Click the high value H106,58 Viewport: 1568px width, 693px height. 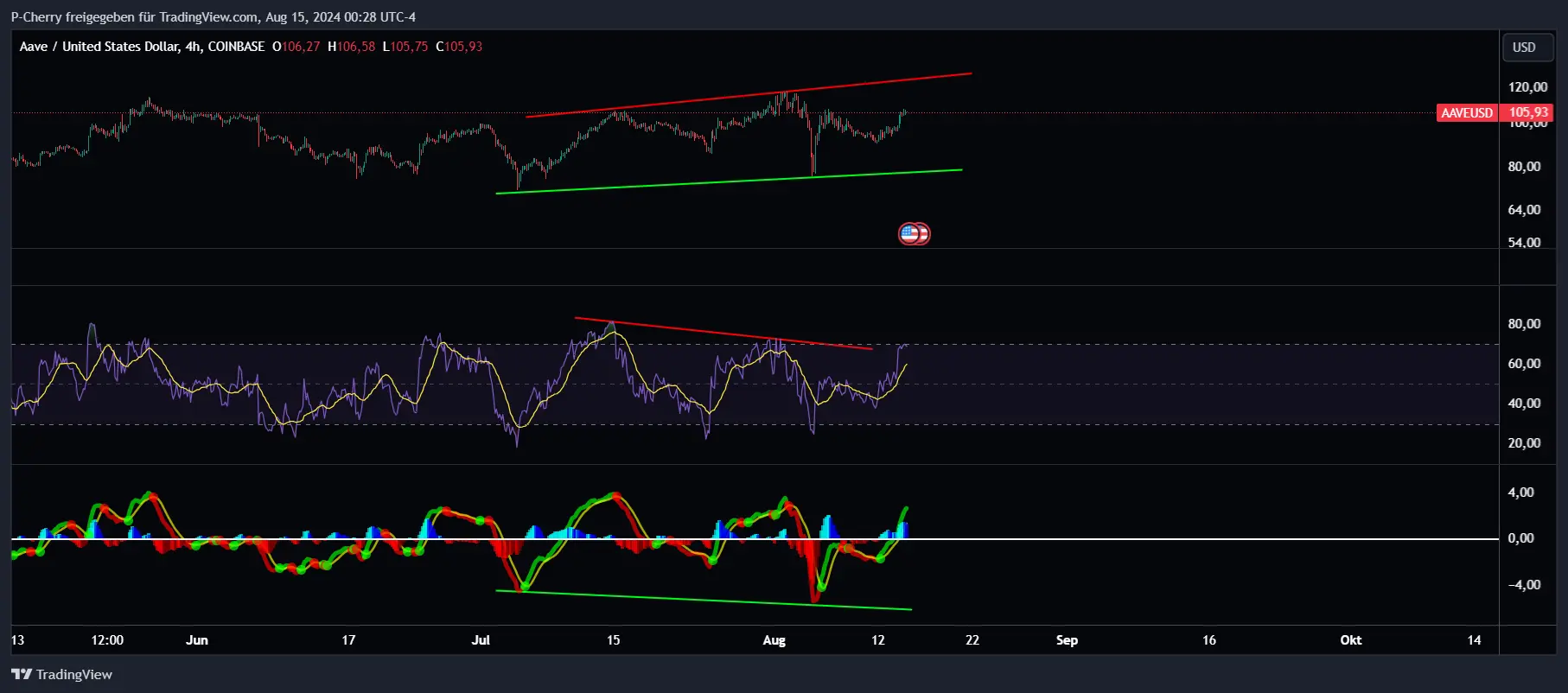point(351,47)
